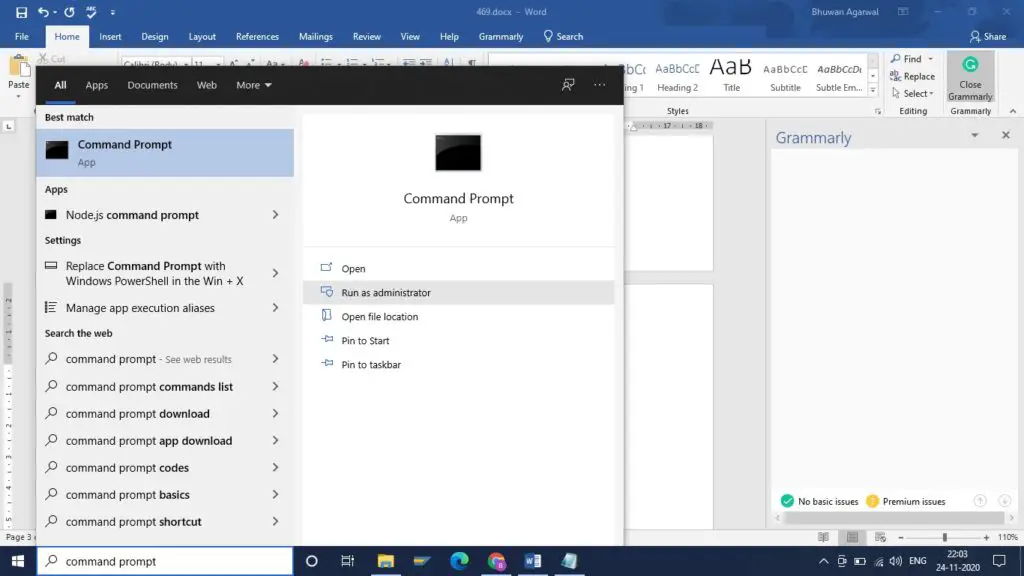1024x576 pixels.
Task: Open File Explorer from the taskbar
Action: (385, 561)
